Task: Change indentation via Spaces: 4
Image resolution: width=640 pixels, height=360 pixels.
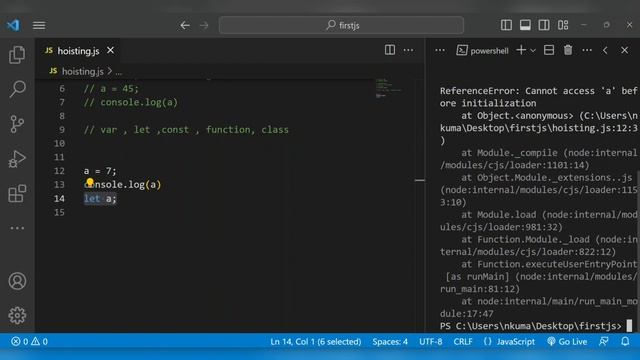Action: [390, 342]
